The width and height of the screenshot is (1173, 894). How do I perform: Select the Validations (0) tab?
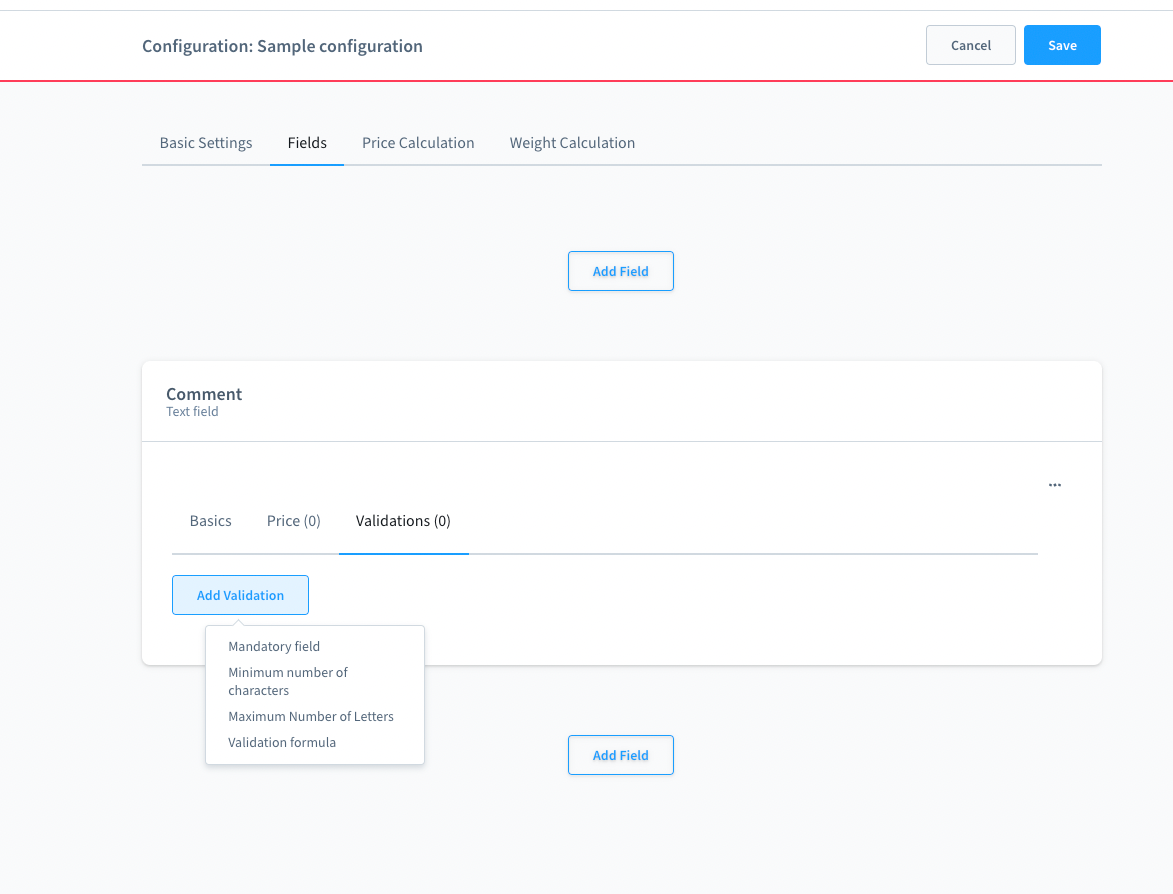(403, 521)
